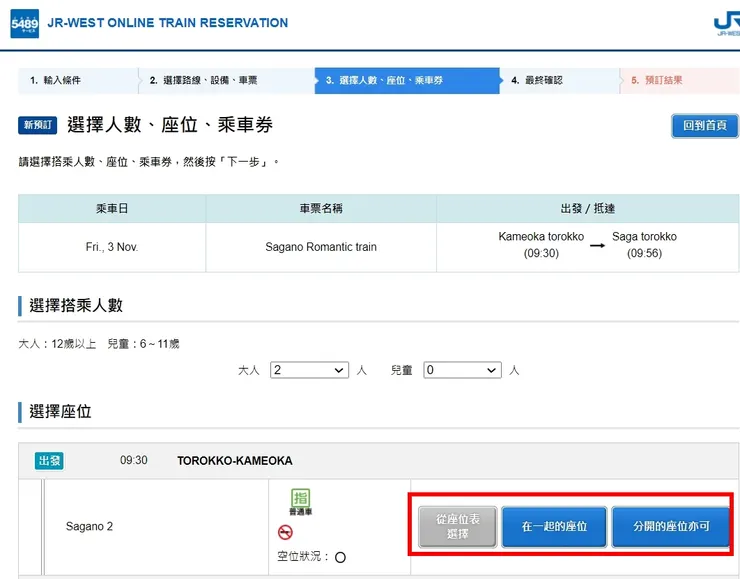This screenshot has height=579, width=740.
Task: Click TOROKKO-KAMEOKA station heading
Action: [235, 461]
